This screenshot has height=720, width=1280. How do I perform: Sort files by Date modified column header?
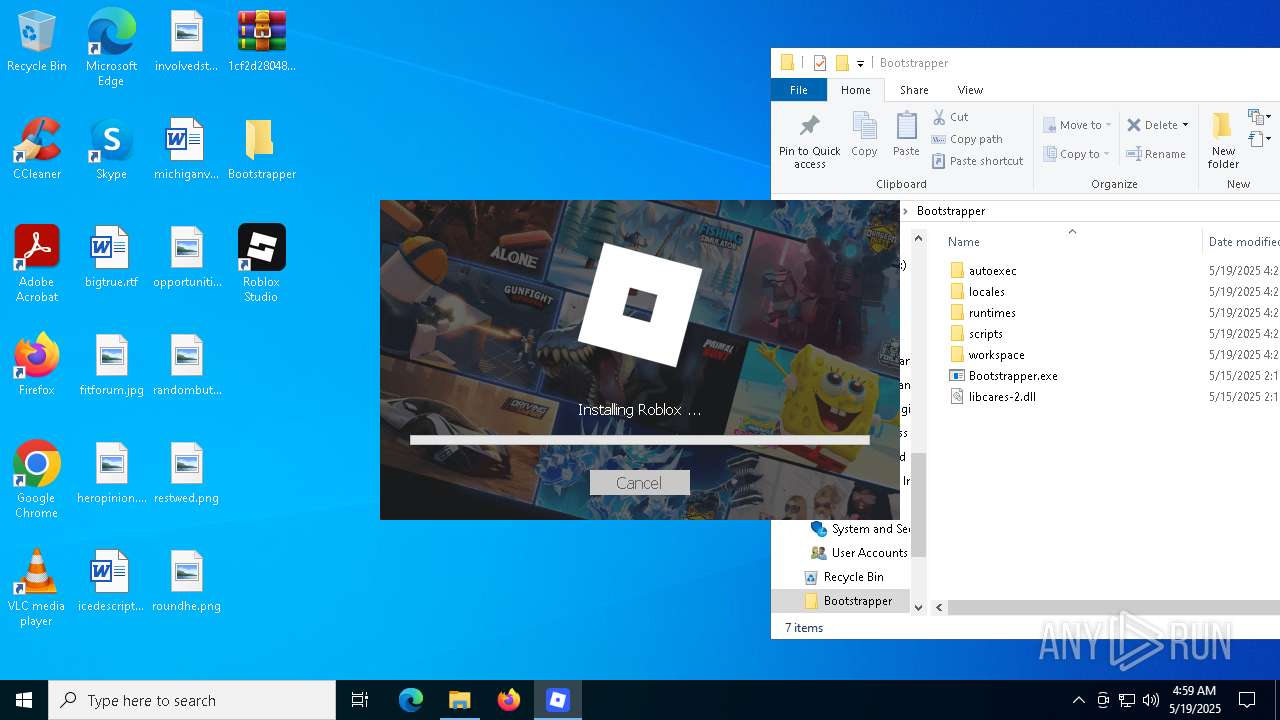(x=1242, y=241)
